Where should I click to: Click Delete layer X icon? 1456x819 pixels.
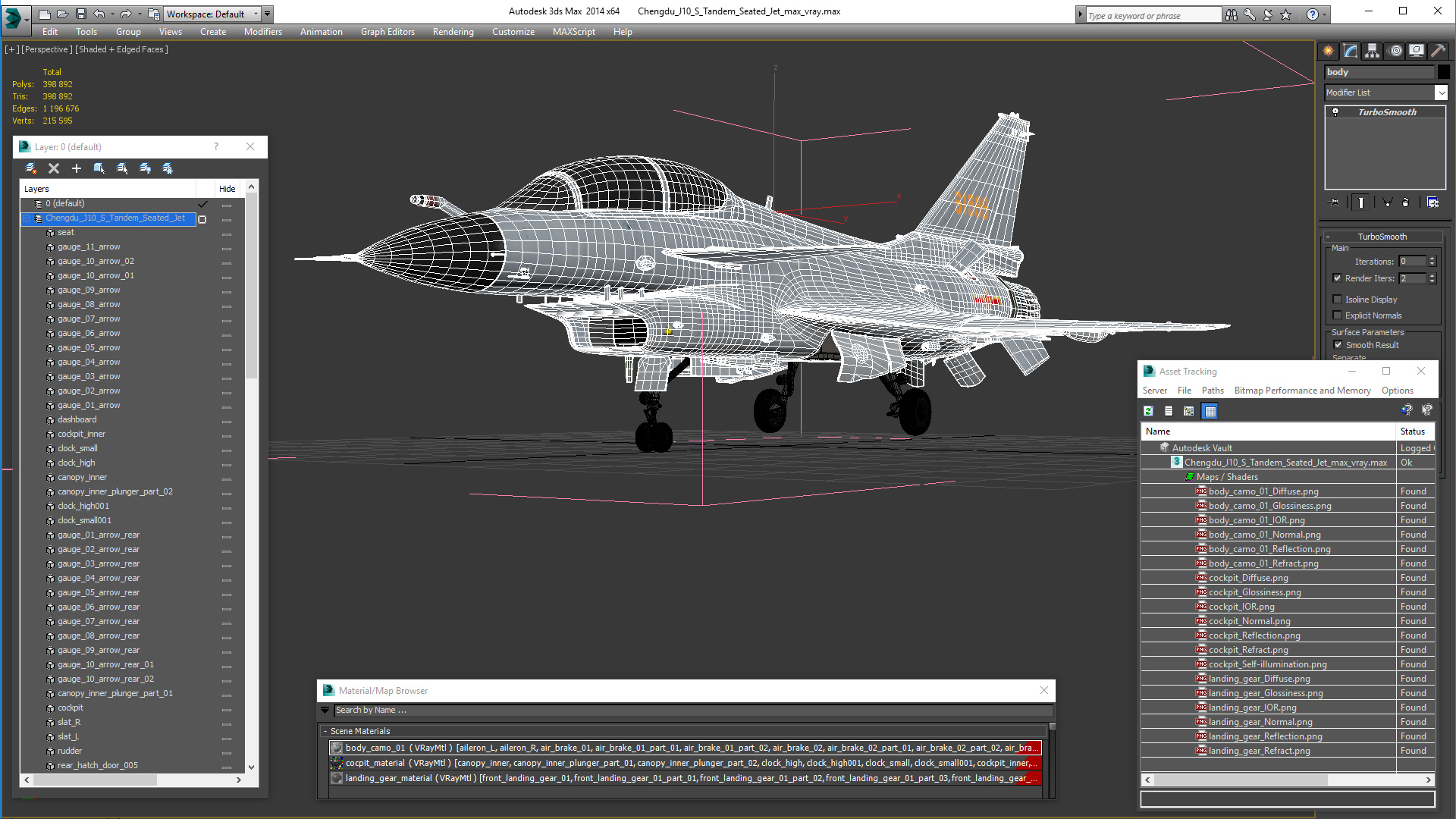54,168
